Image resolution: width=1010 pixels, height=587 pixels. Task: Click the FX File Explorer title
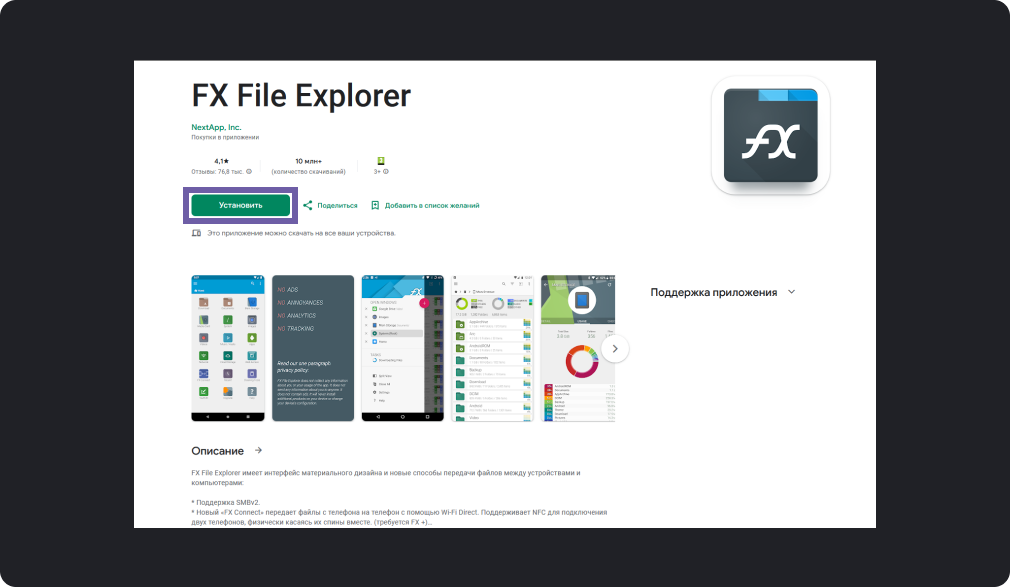(301, 96)
